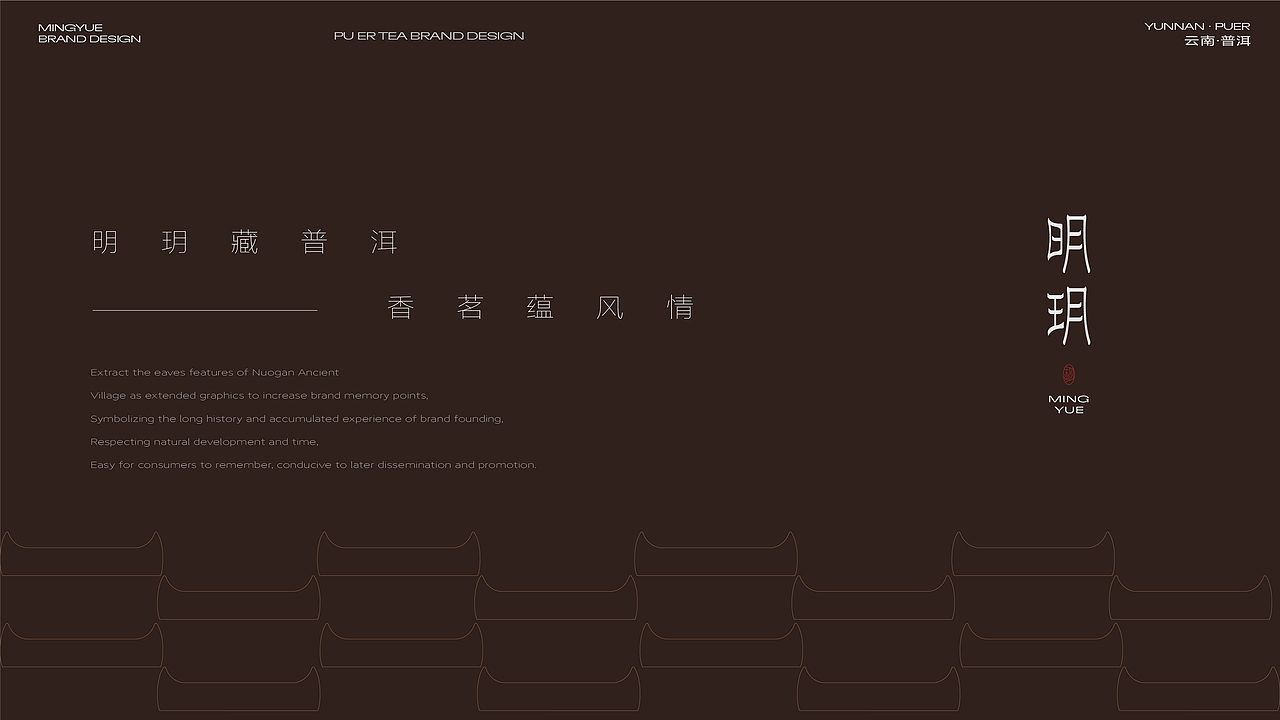This screenshot has height=720, width=1280.
Task: Click the line starting 'Symbolizing the long history'
Action: pos(297,419)
